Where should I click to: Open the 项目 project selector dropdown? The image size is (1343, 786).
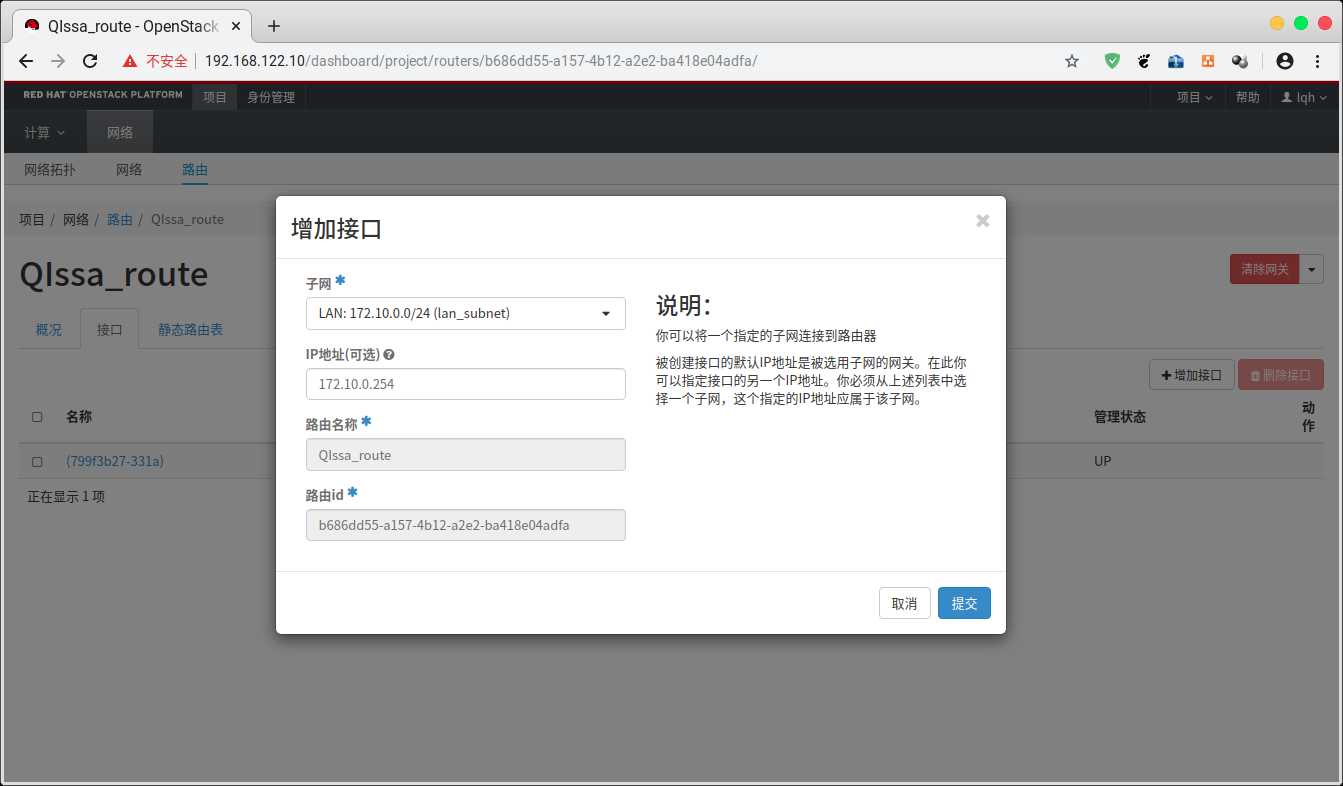[1194, 97]
